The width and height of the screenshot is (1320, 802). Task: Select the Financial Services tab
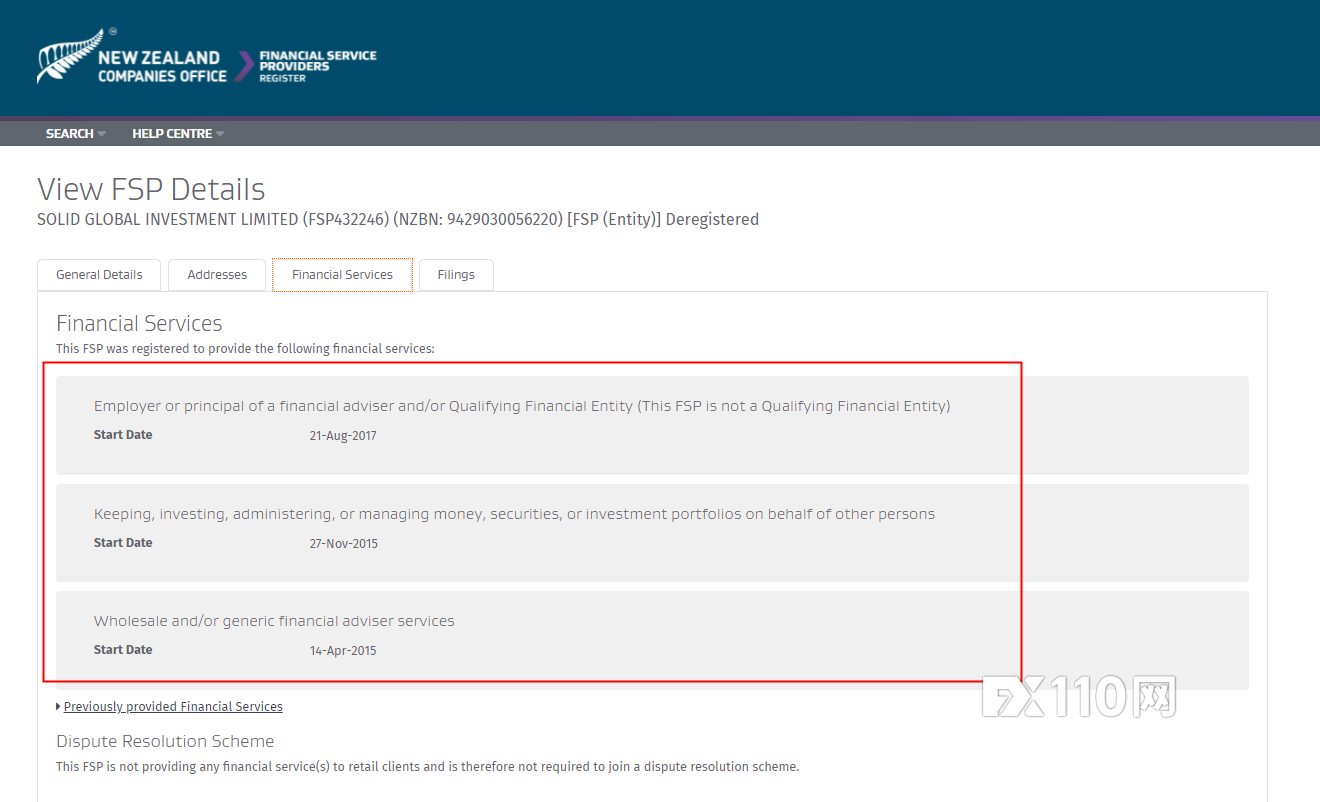pos(342,275)
